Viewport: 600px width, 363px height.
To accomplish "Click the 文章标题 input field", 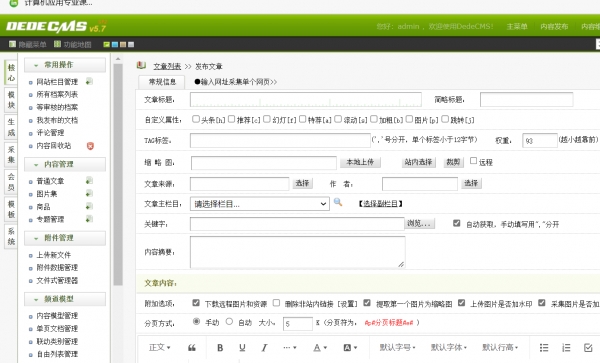I will point(306,99).
